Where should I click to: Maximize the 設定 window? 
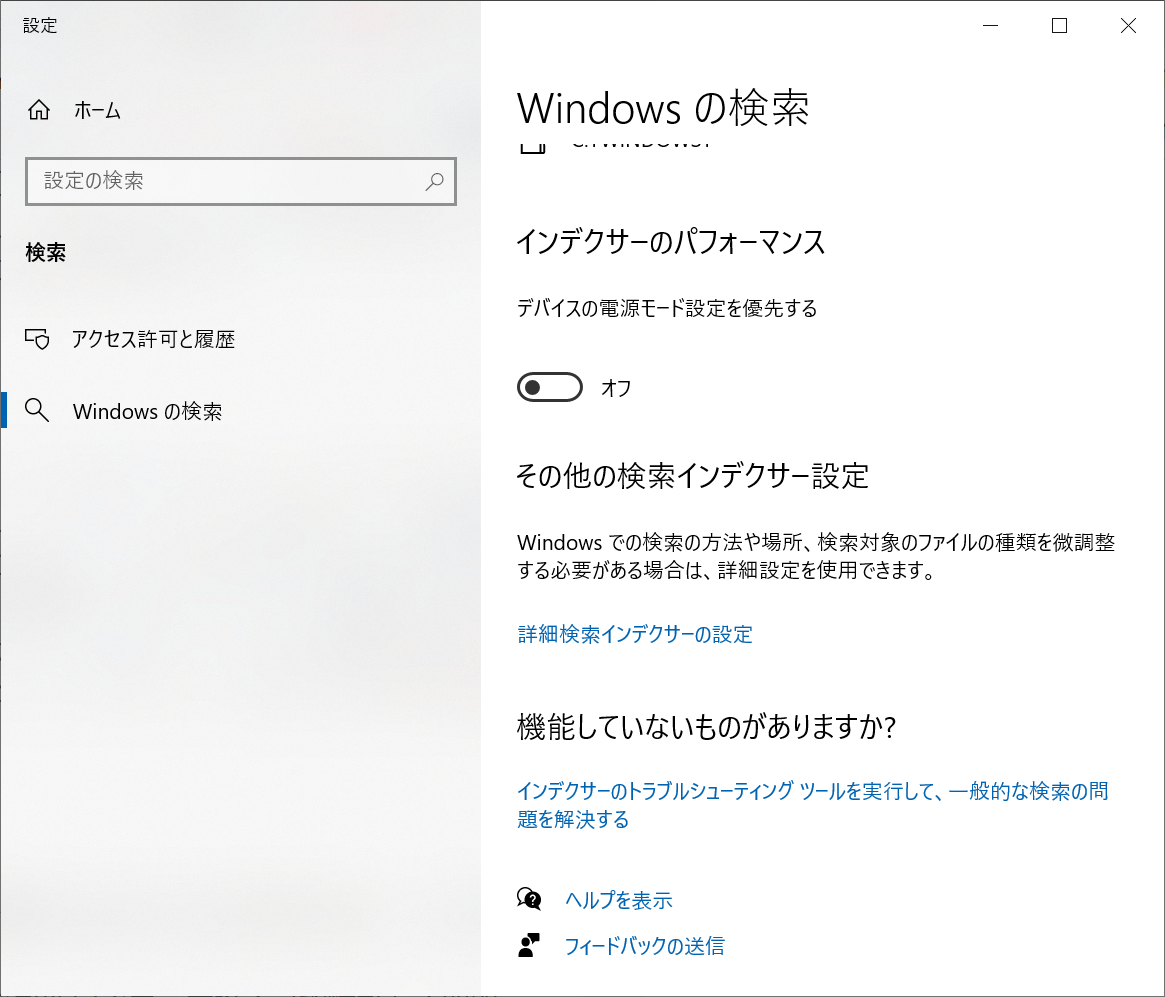1059,25
